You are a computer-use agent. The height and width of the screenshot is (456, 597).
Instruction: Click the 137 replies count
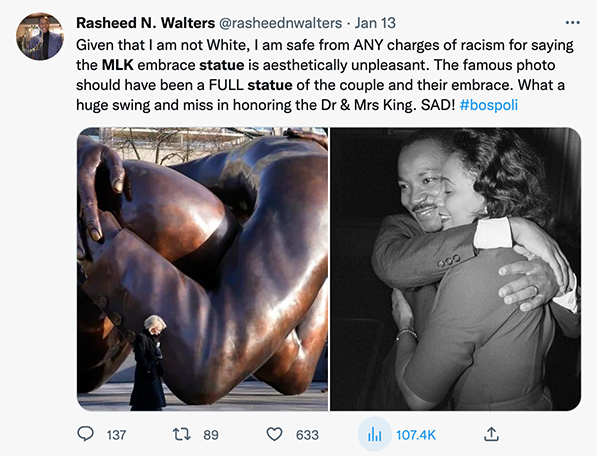(x=116, y=435)
